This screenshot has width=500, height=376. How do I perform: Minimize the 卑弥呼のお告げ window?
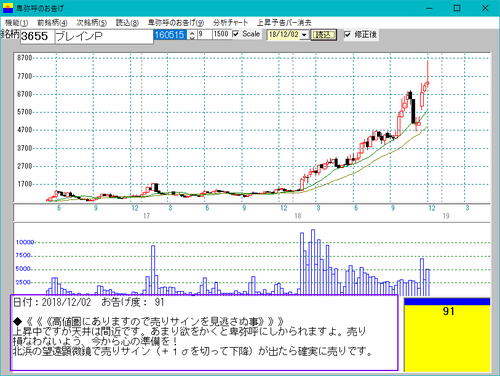pyautogui.click(x=429, y=8)
